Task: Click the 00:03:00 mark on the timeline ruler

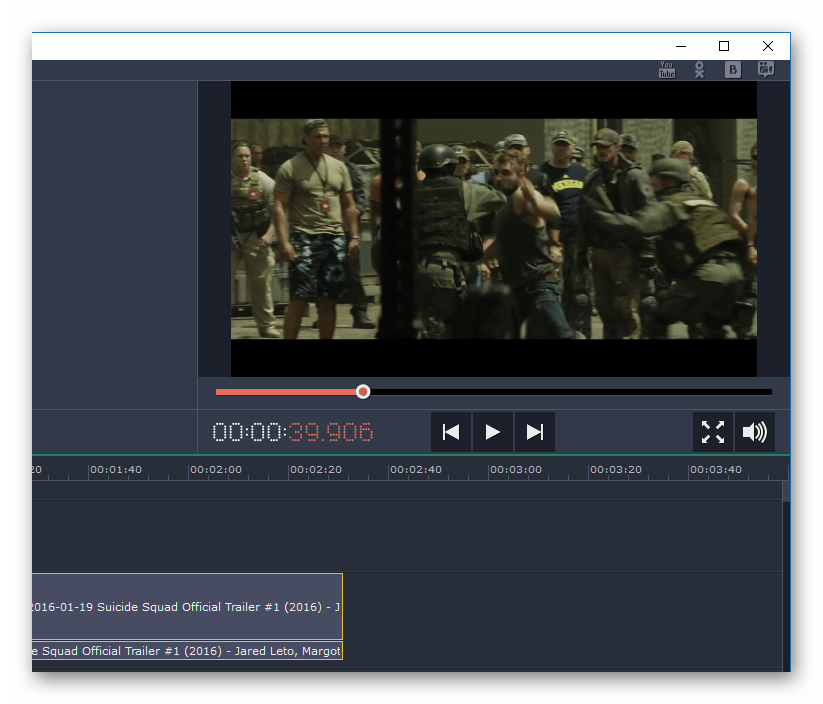Action: tap(515, 469)
